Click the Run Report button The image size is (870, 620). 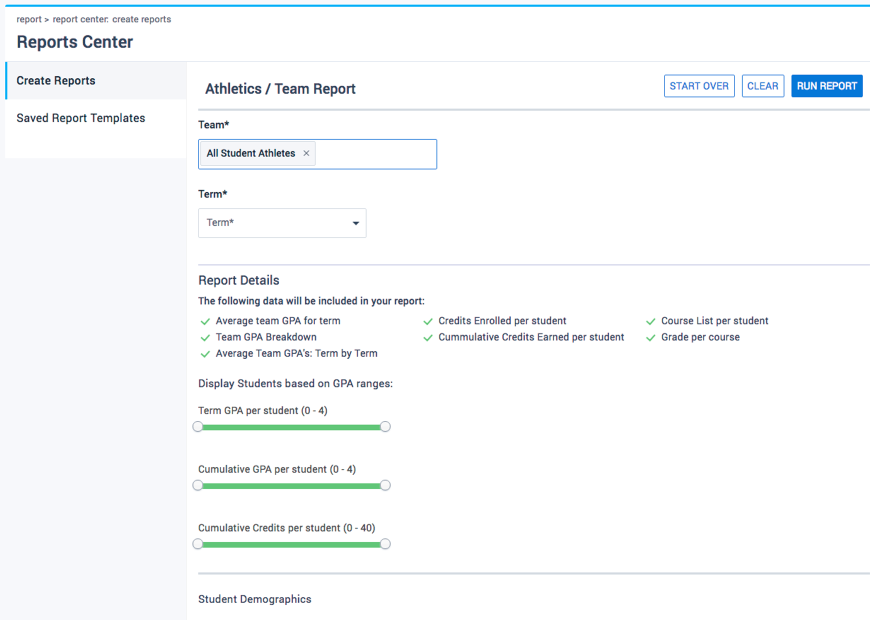point(827,86)
